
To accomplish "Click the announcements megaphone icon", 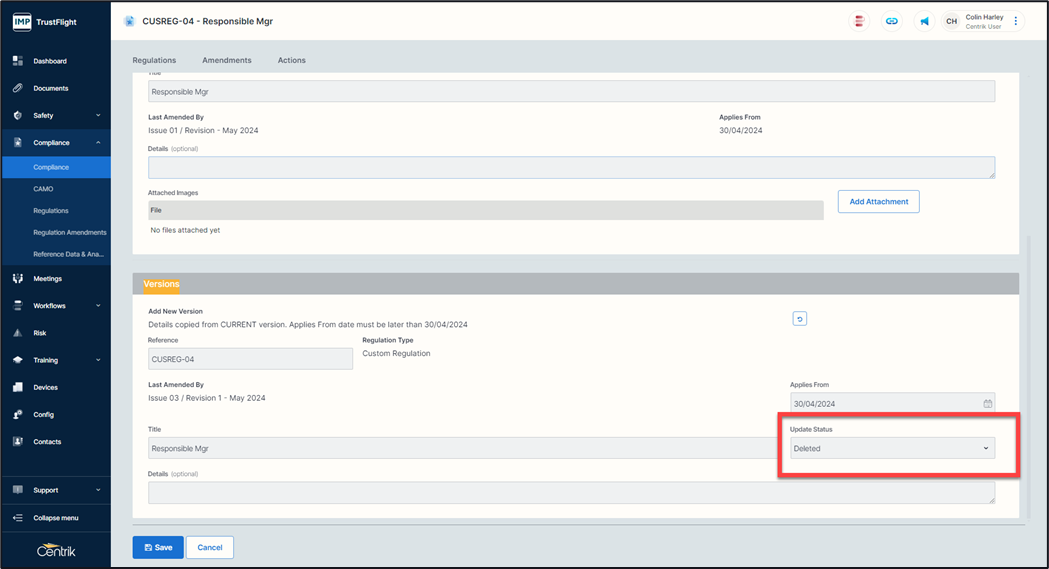I will [x=924, y=21].
